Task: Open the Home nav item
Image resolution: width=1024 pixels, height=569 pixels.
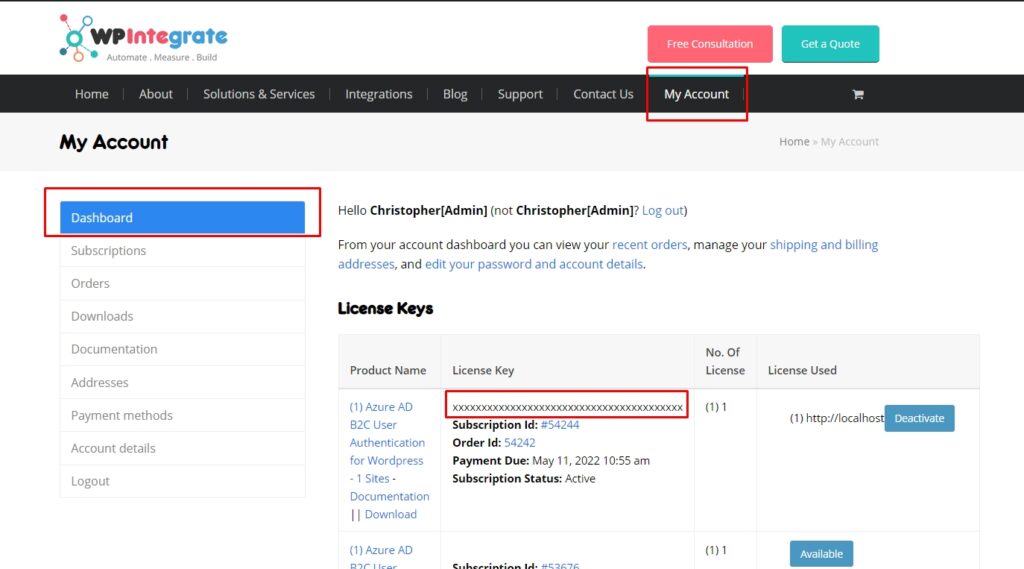Action: pos(91,94)
